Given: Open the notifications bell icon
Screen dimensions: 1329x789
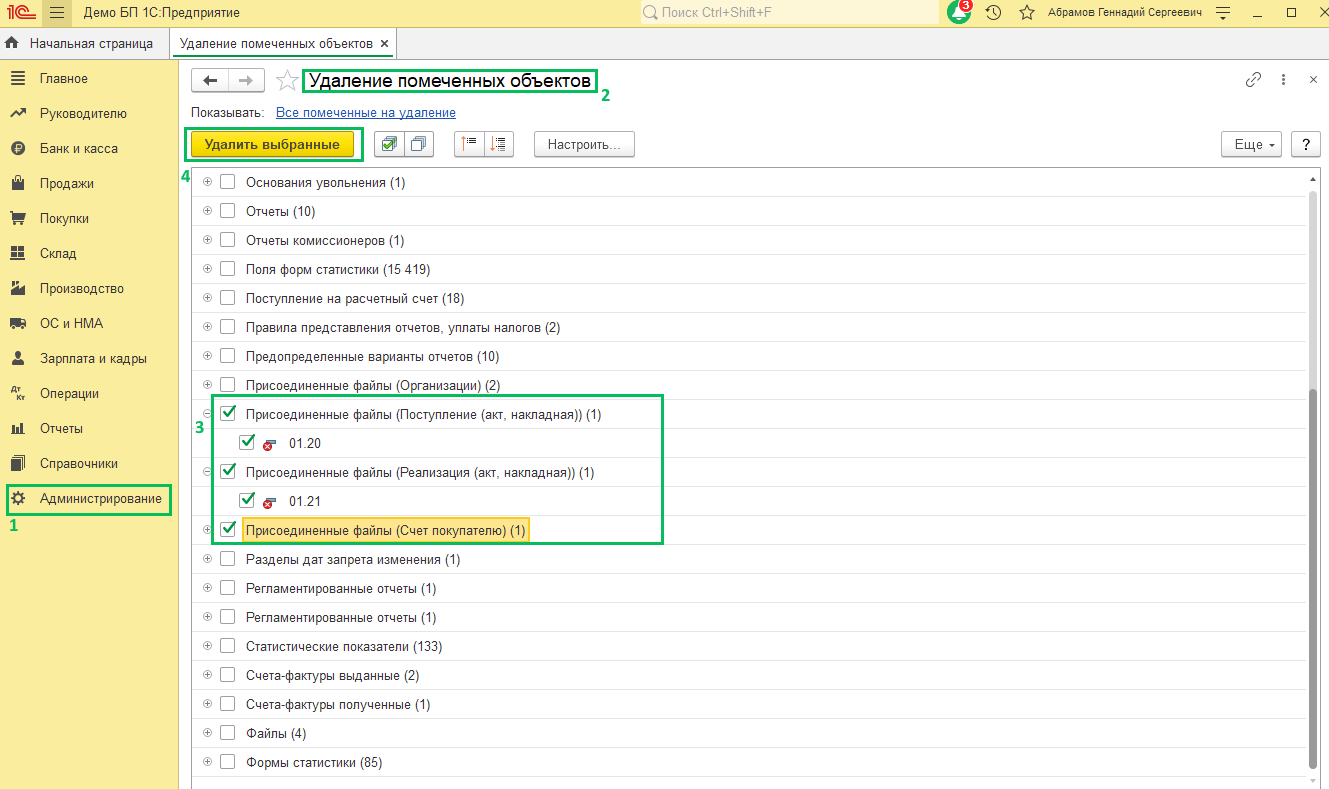Looking at the screenshot, I should tap(958, 13).
